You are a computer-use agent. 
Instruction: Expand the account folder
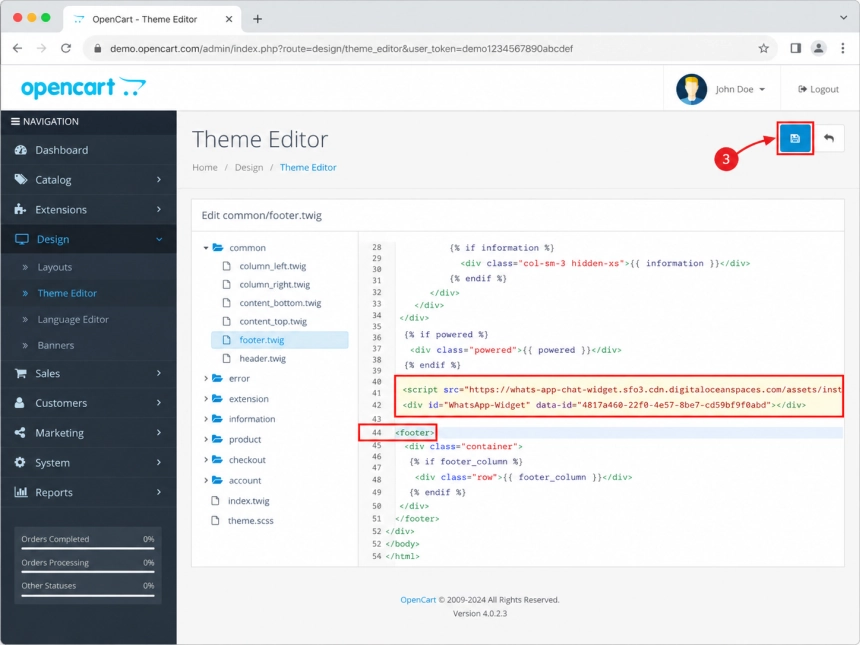coord(206,480)
